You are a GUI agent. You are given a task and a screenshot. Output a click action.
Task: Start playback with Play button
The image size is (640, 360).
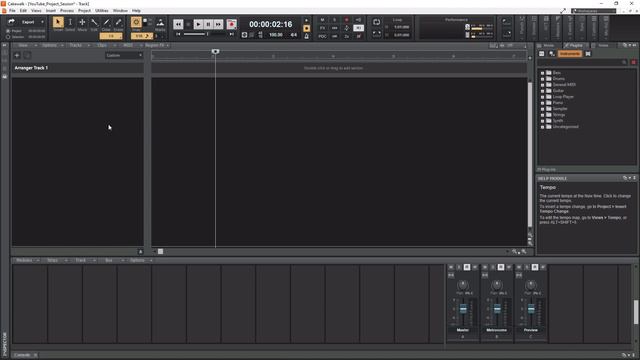(x=198, y=24)
